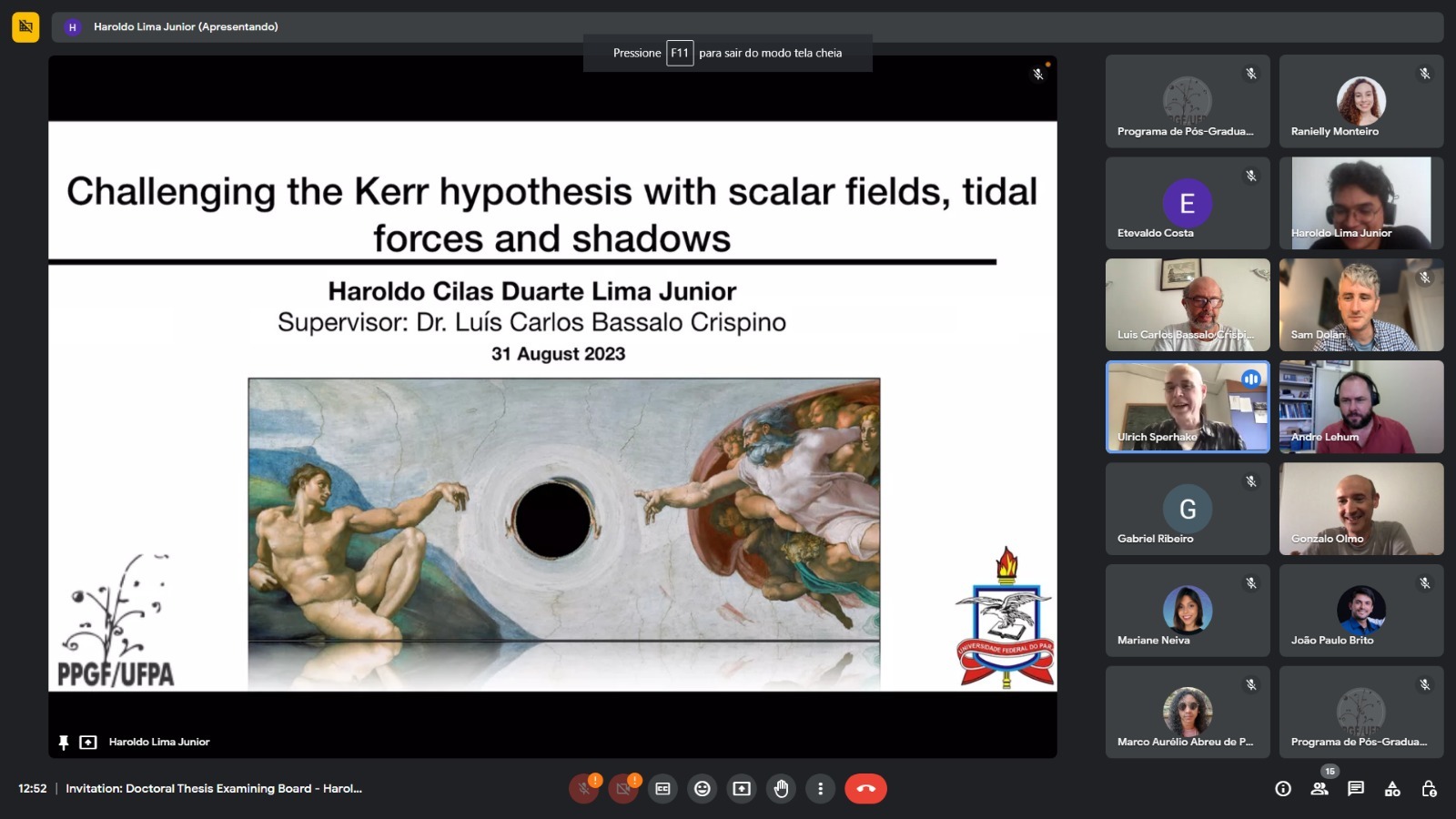Click the presentation screen icon beside presenter name
Image resolution: width=1456 pixels, height=819 pixels.
(88, 743)
